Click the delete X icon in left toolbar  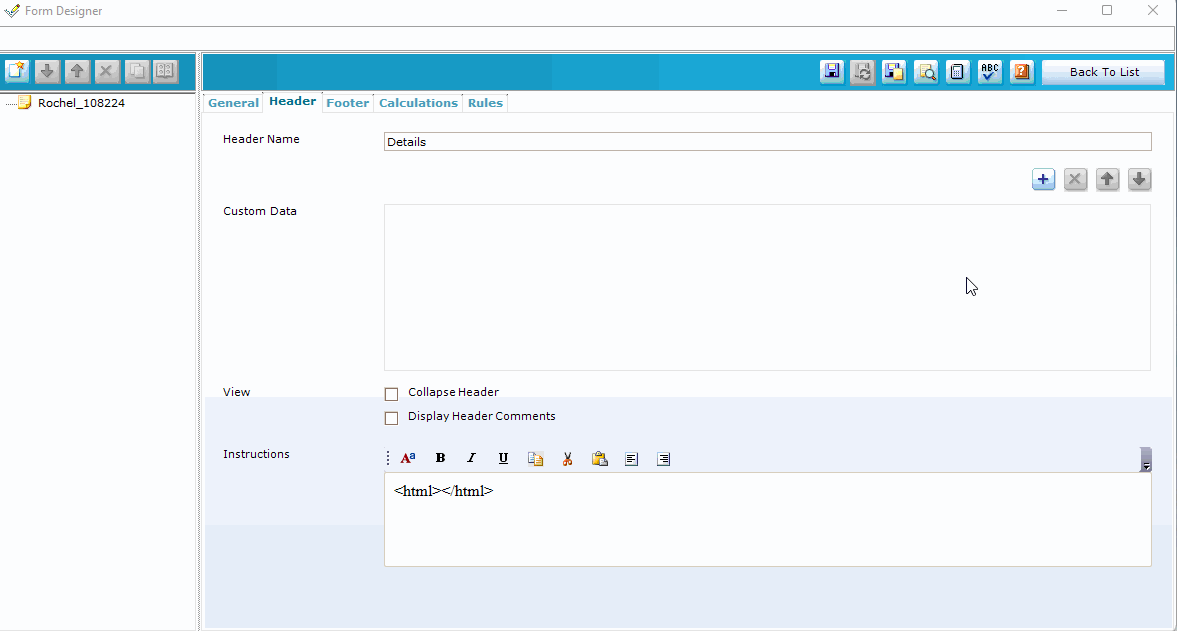[x=106, y=71]
